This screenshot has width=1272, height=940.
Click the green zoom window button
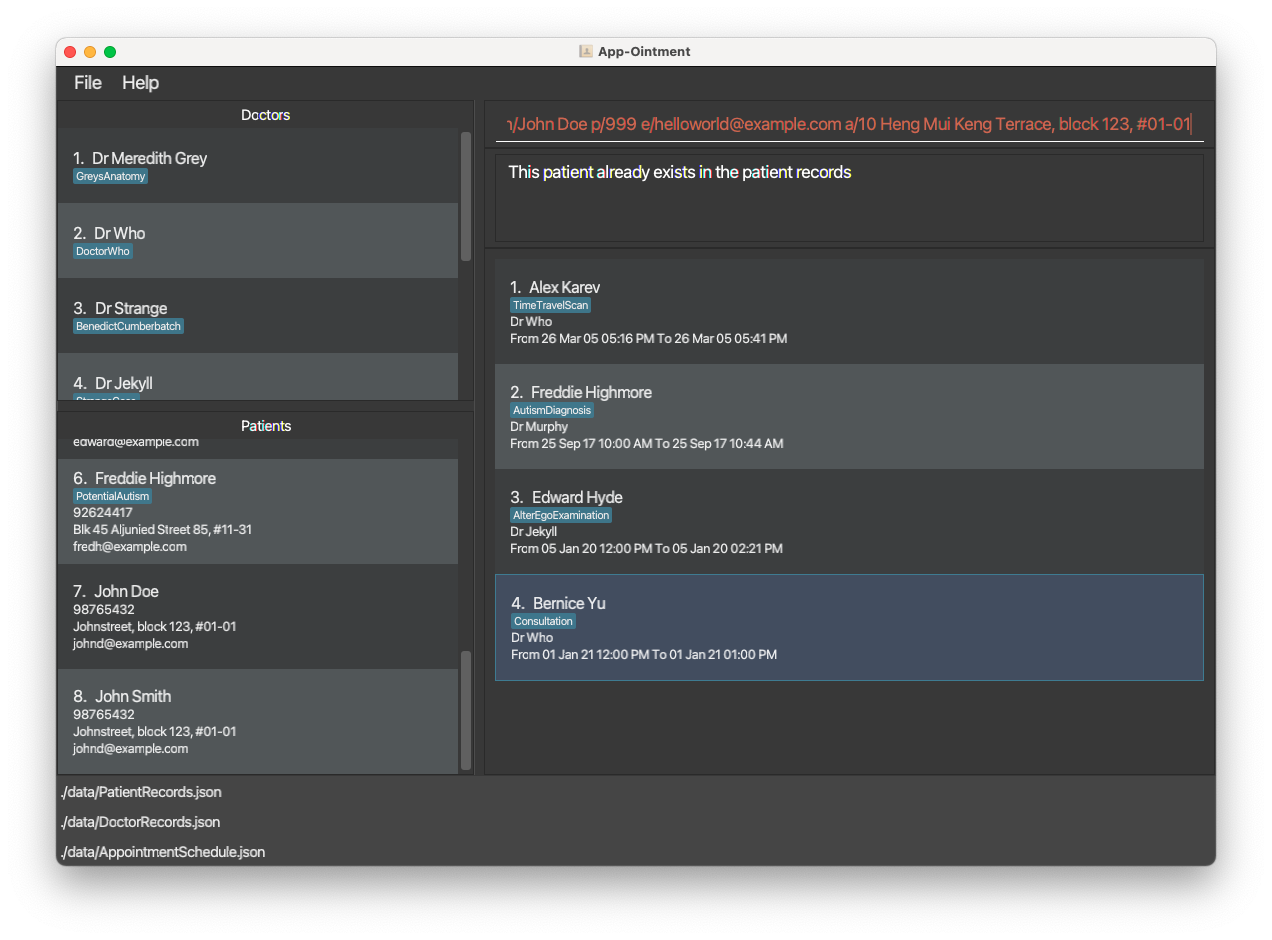pos(110,52)
